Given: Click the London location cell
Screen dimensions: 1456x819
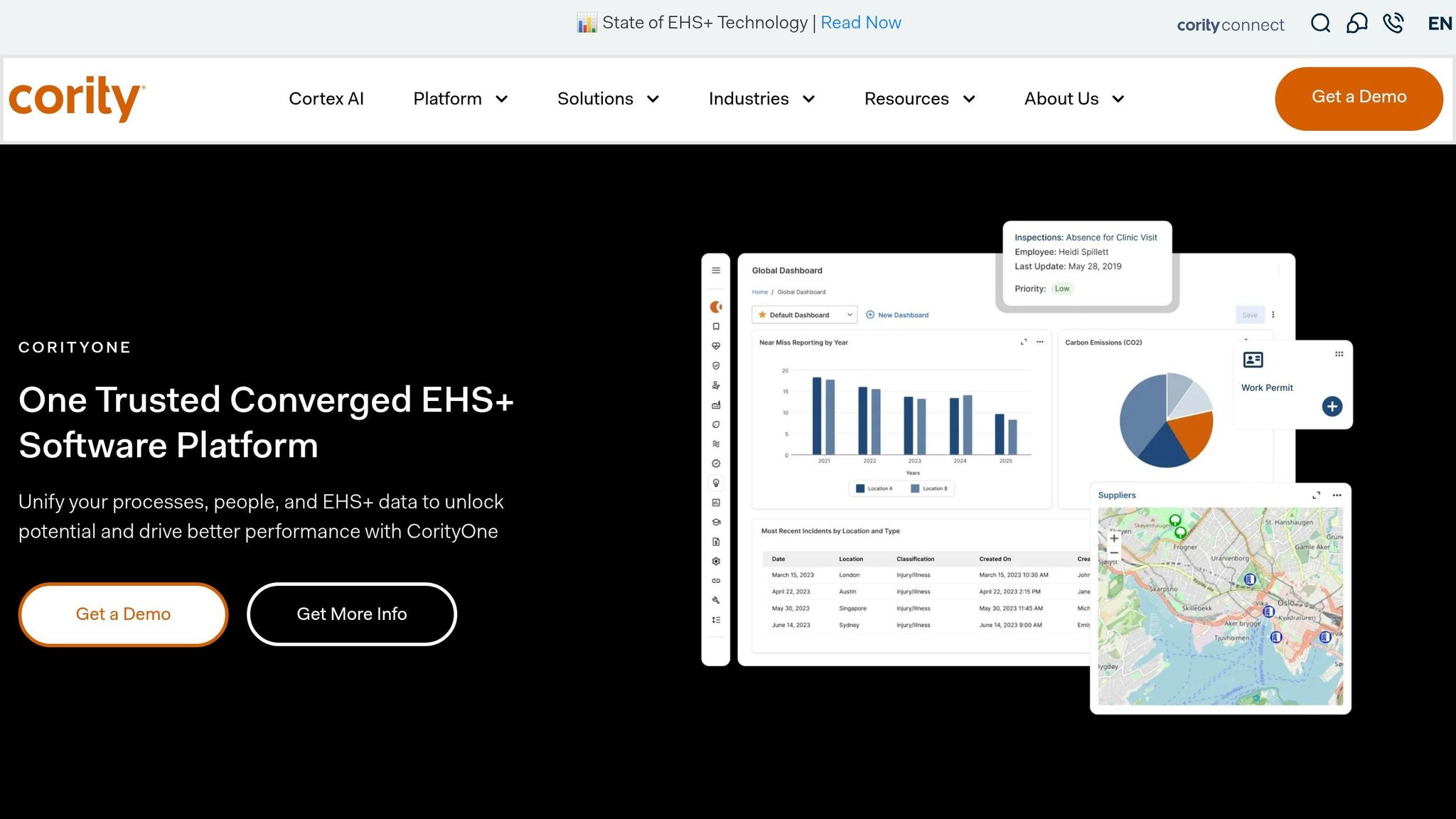Looking at the screenshot, I should 849,575.
